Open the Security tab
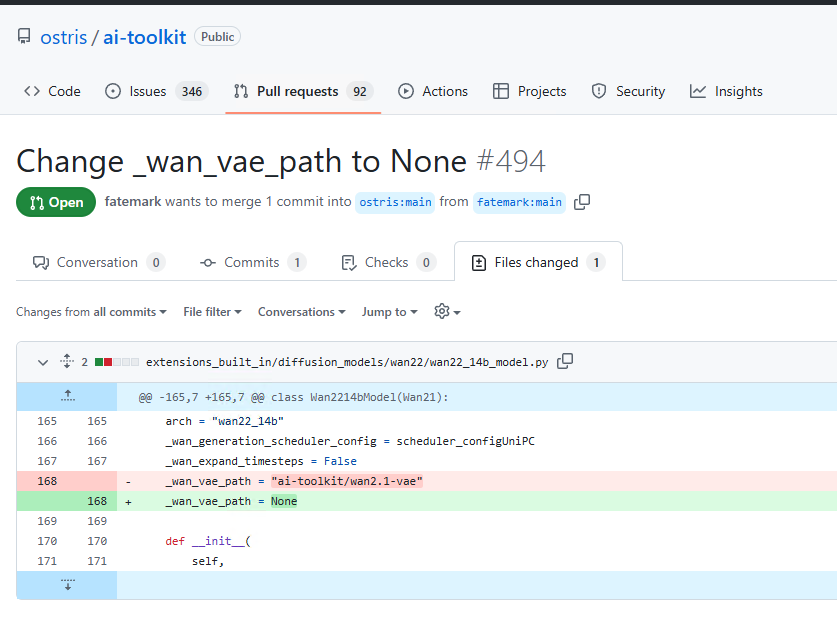 point(628,91)
